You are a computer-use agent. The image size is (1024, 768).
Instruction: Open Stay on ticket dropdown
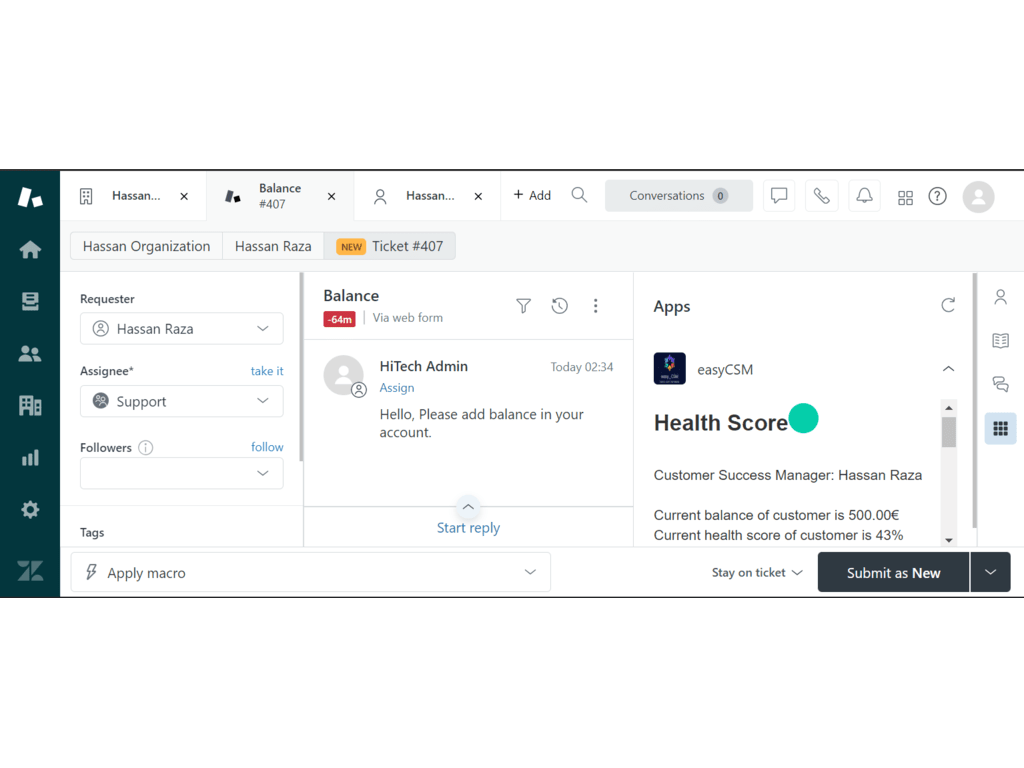pos(756,572)
